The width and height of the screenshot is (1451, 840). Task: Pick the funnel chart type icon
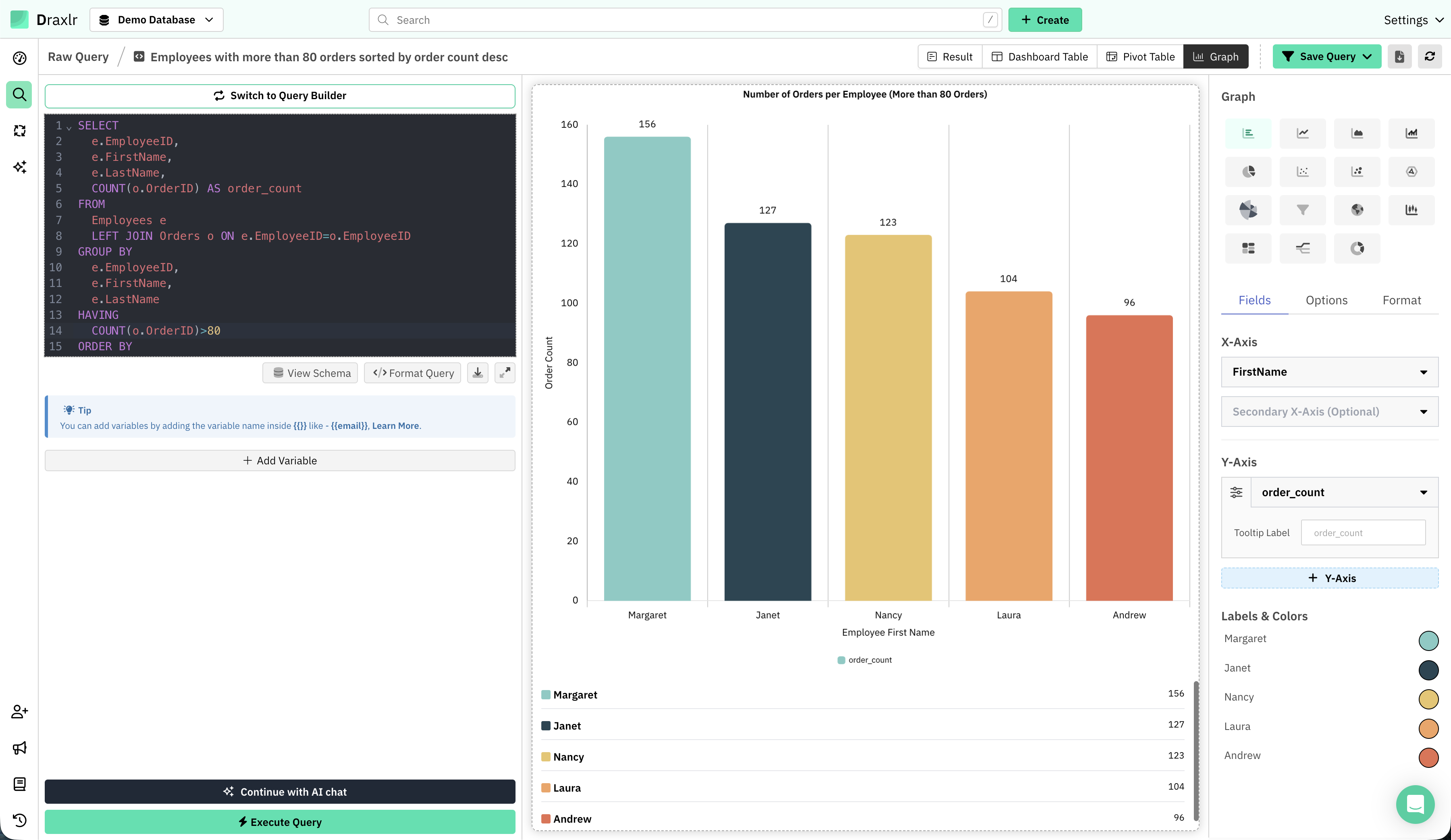[x=1302, y=210]
